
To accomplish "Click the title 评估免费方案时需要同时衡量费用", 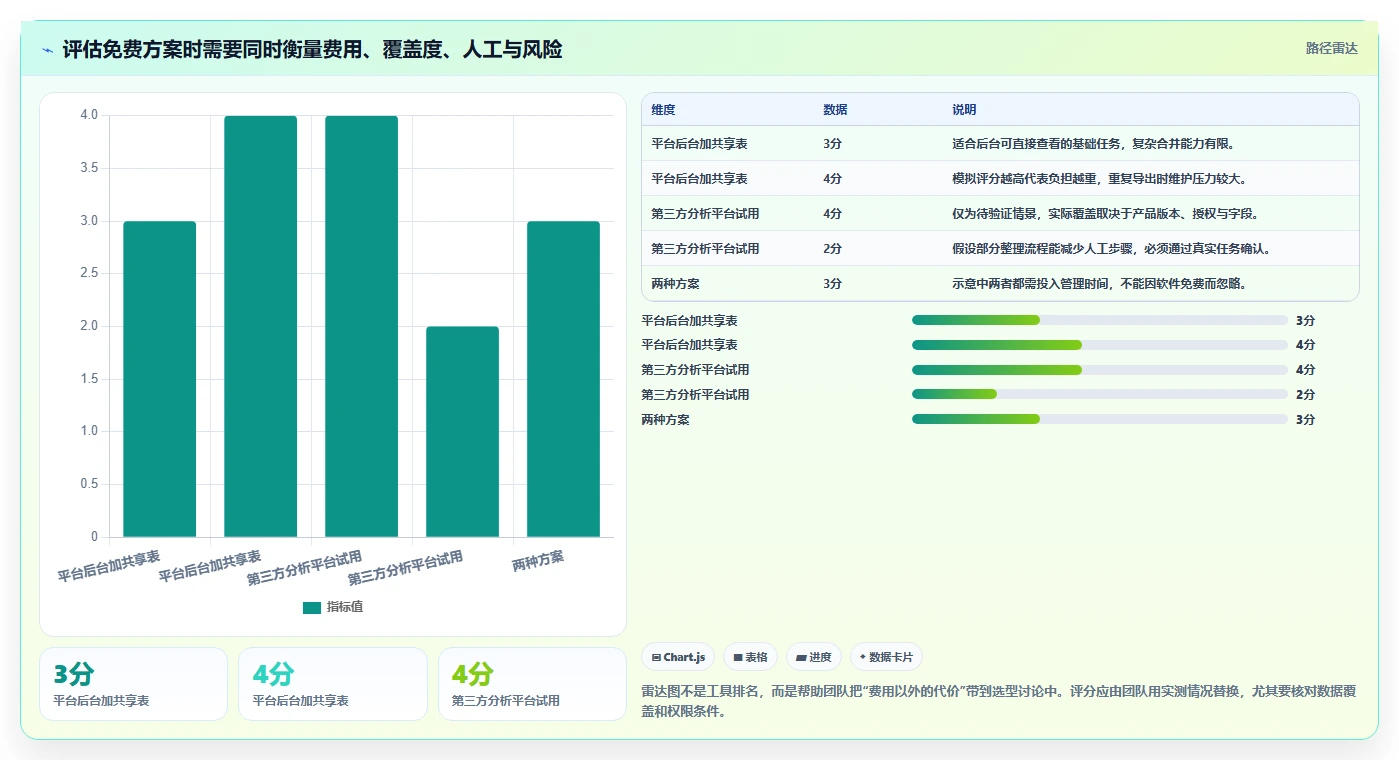I will tap(312, 49).
